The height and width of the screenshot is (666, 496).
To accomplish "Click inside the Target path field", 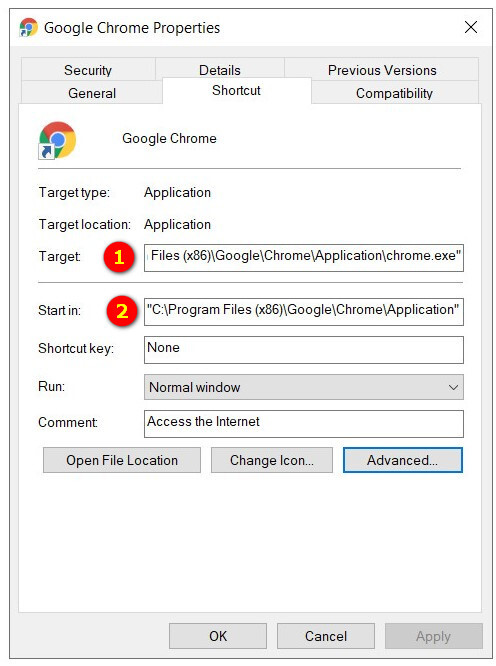I will [304, 258].
